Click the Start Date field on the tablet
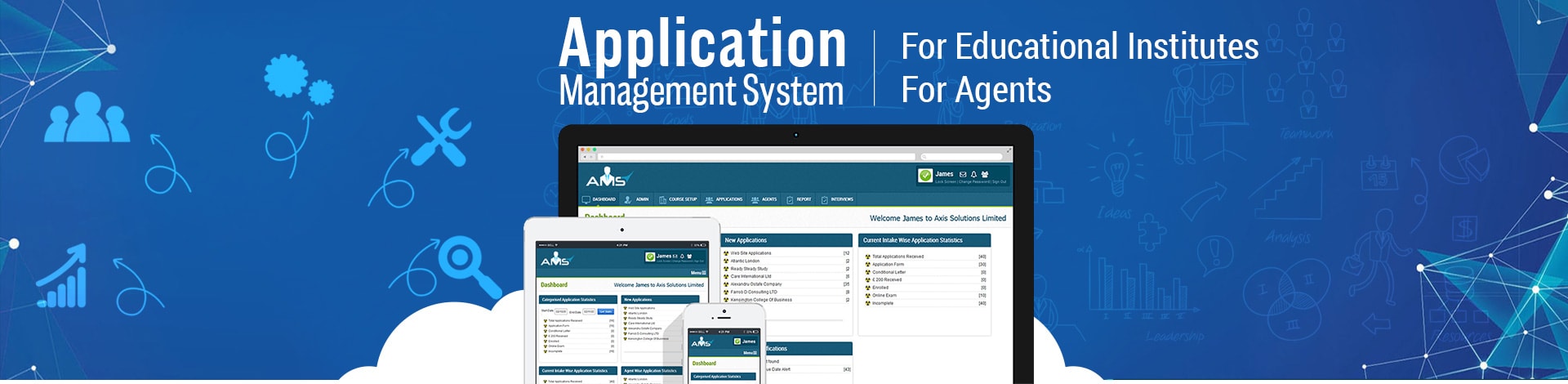 561,311
